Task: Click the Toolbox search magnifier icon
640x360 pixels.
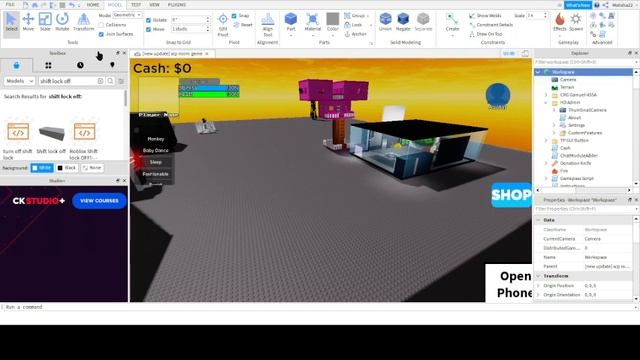Action: pos(110,81)
